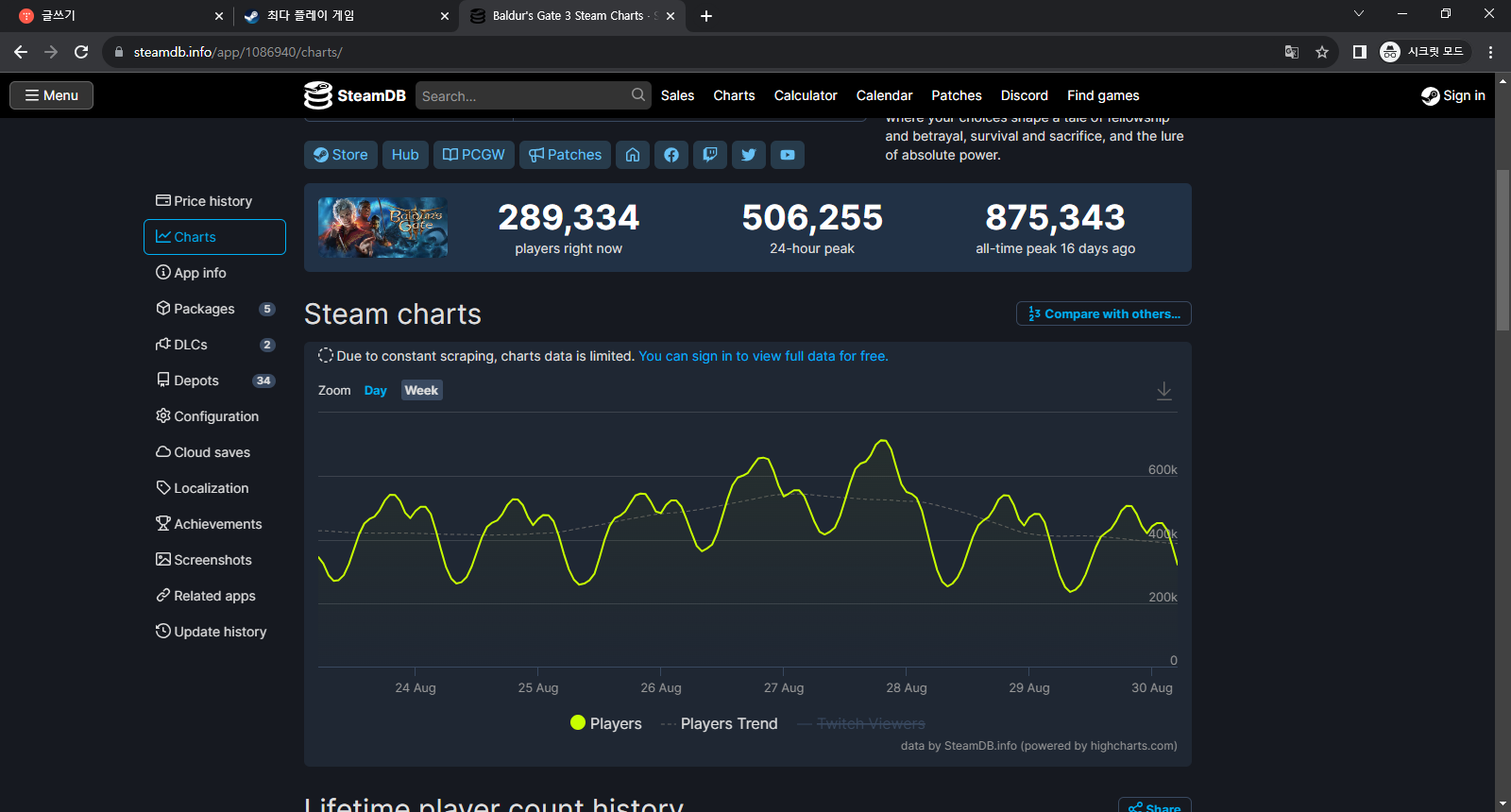
Task: Open Localization in the sidebar
Action: click(x=214, y=488)
